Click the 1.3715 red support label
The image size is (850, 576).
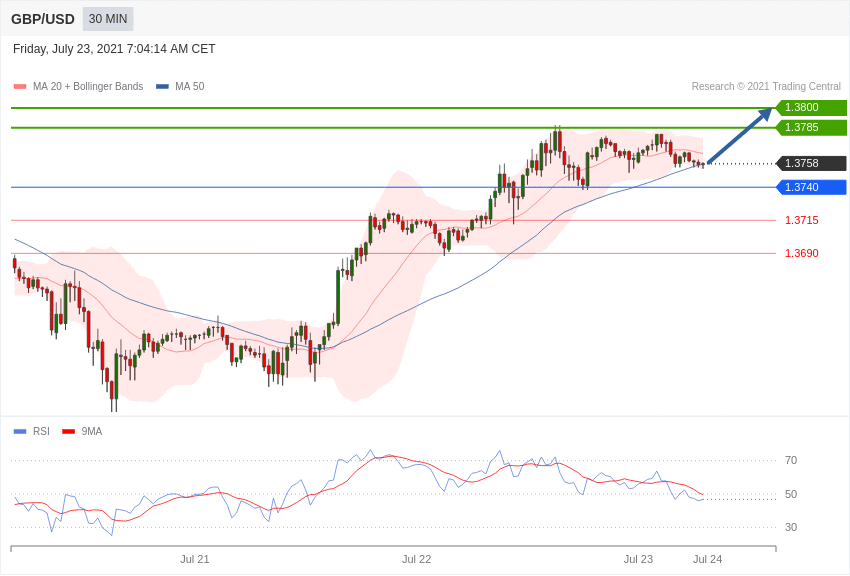802,221
